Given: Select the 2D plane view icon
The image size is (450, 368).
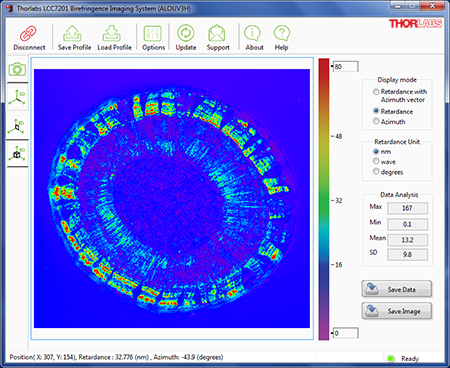Looking at the screenshot, I should (17, 126).
